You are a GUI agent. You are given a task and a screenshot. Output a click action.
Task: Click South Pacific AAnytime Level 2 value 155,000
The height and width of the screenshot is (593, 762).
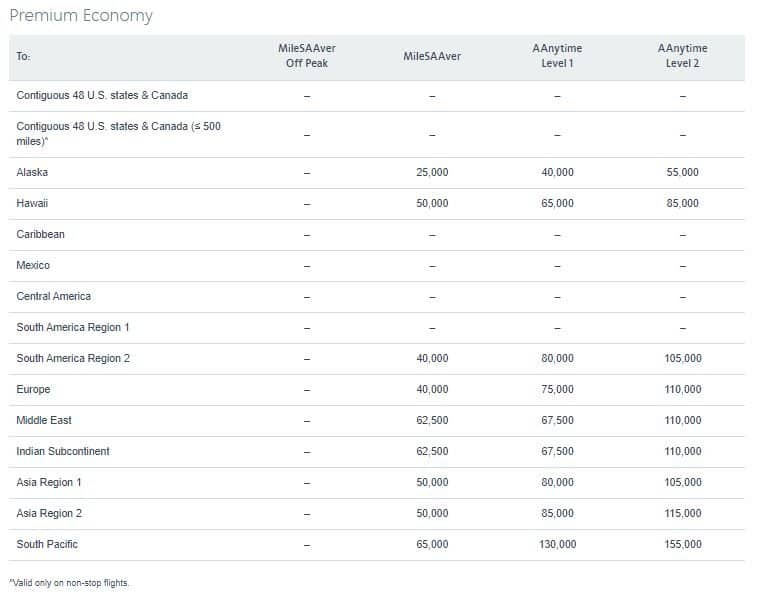[683, 544]
